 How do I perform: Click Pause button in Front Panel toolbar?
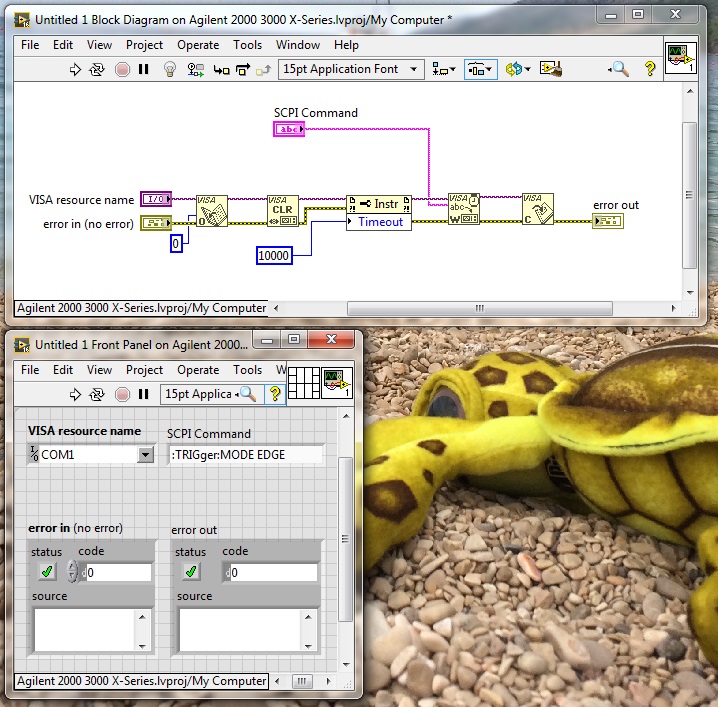tap(144, 394)
